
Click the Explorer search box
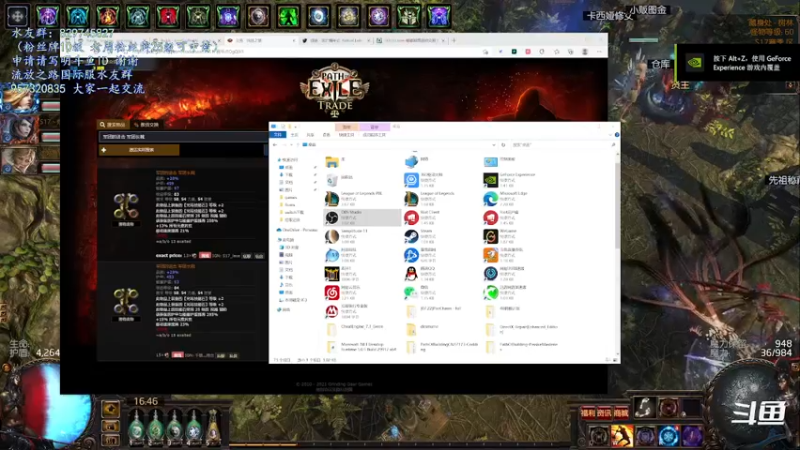point(563,145)
